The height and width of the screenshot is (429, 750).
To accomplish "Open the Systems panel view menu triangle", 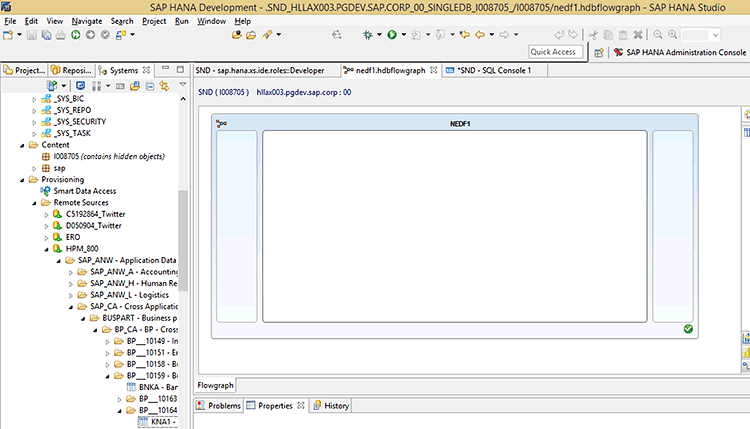I will [183, 85].
